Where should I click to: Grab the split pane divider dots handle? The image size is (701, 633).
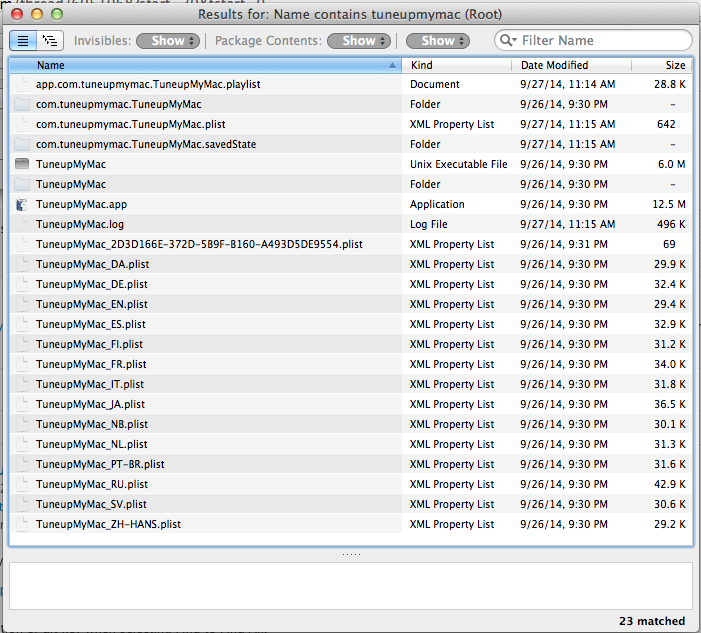point(351,554)
